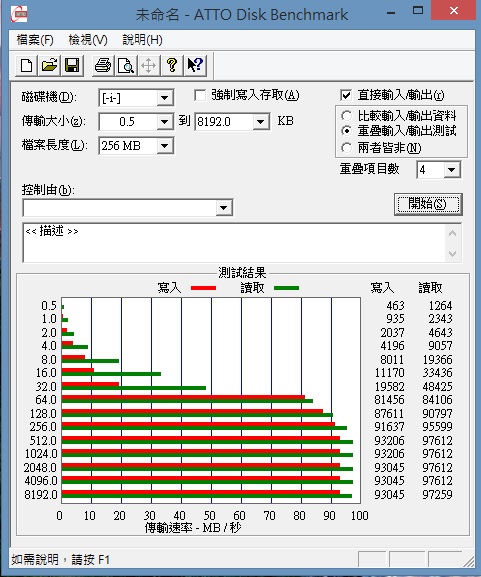Image resolution: width=481 pixels, height=577 pixels.
Task: Uncheck the 直接輸入/輸出 checkbox
Action: [346, 95]
